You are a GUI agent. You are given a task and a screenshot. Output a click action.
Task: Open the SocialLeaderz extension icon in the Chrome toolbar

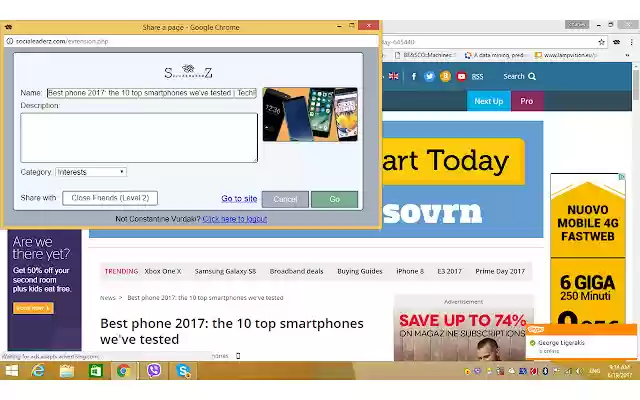click(x=616, y=42)
